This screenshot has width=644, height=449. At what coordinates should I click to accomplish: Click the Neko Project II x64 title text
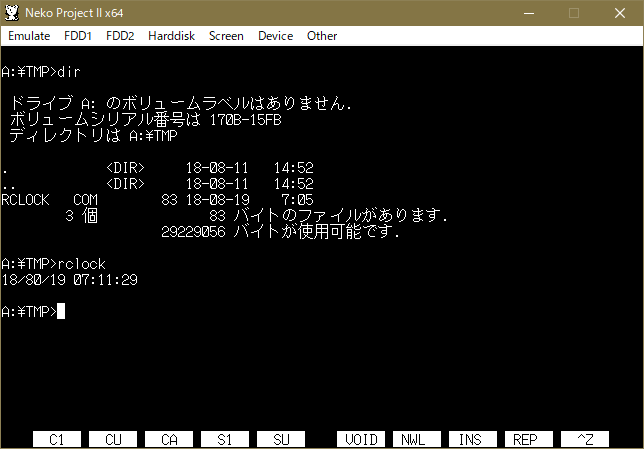coord(74,13)
